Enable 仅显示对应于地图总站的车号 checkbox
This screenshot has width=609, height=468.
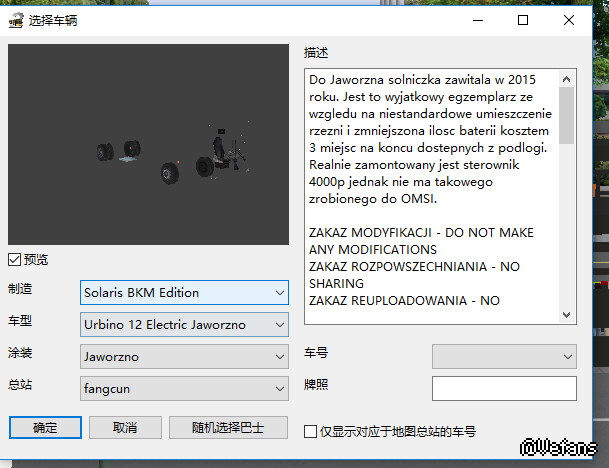(310, 431)
